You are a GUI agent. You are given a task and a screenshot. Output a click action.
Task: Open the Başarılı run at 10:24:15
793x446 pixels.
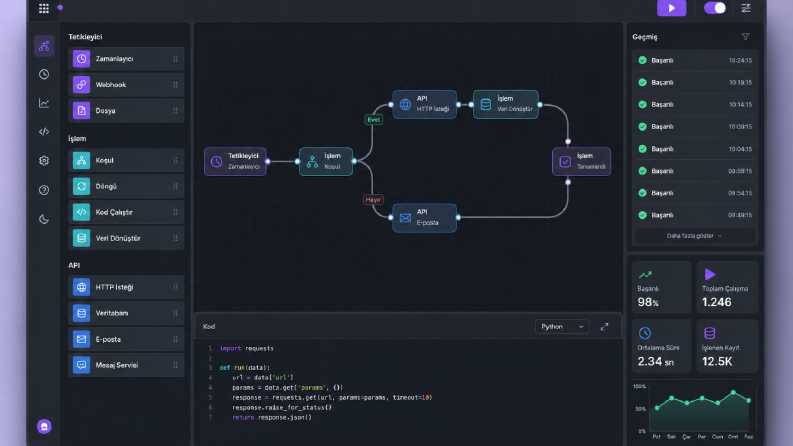point(695,60)
